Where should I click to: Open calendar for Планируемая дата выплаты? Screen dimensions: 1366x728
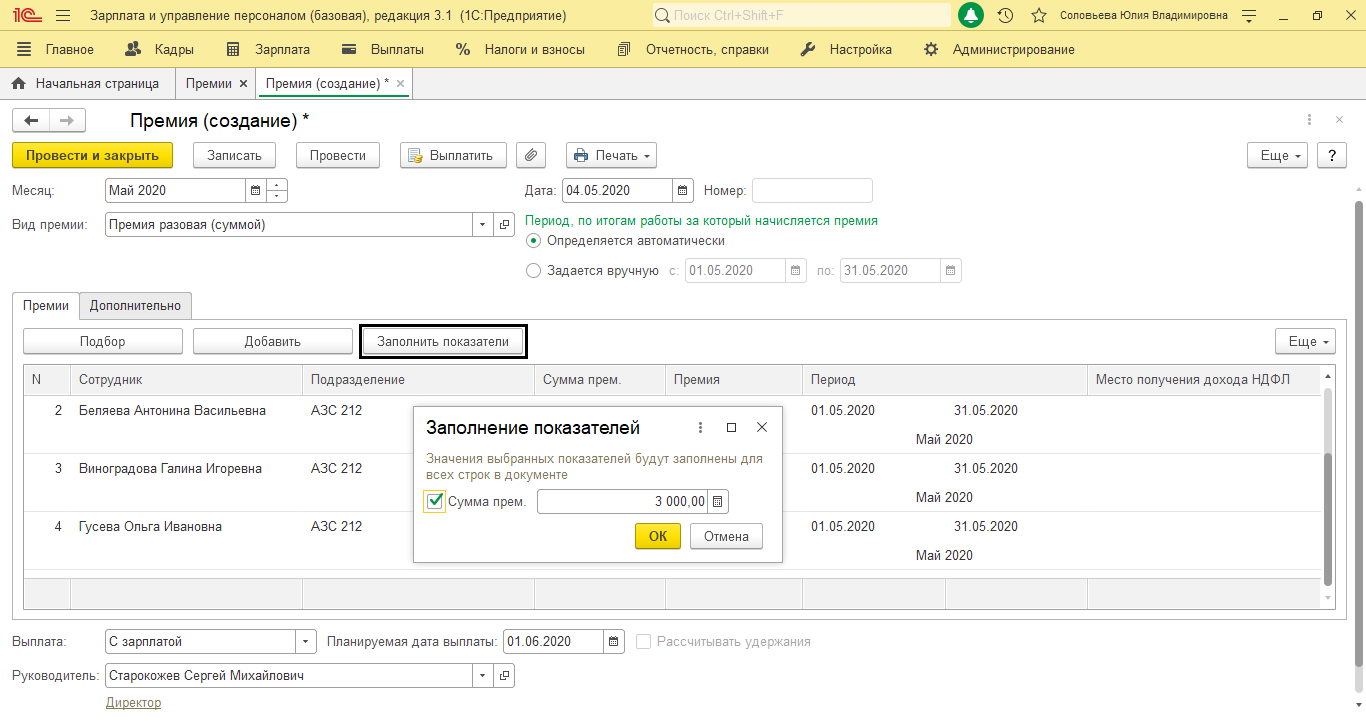[x=614, y=641]
